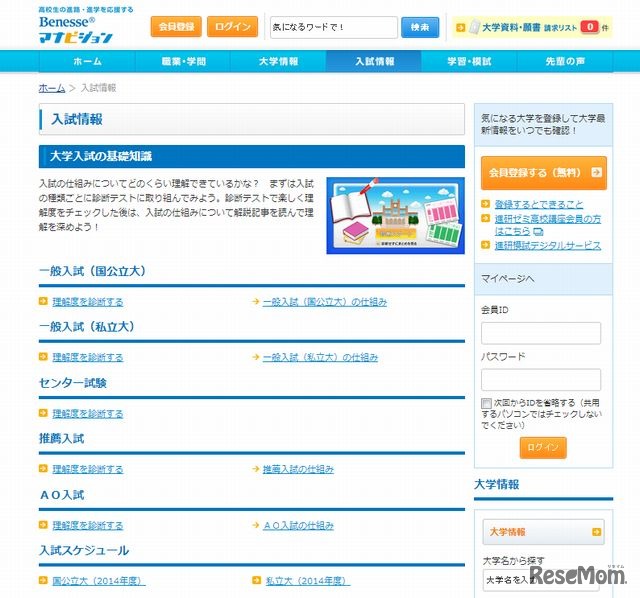Click the 検索 search button

[x=420, y=27]
